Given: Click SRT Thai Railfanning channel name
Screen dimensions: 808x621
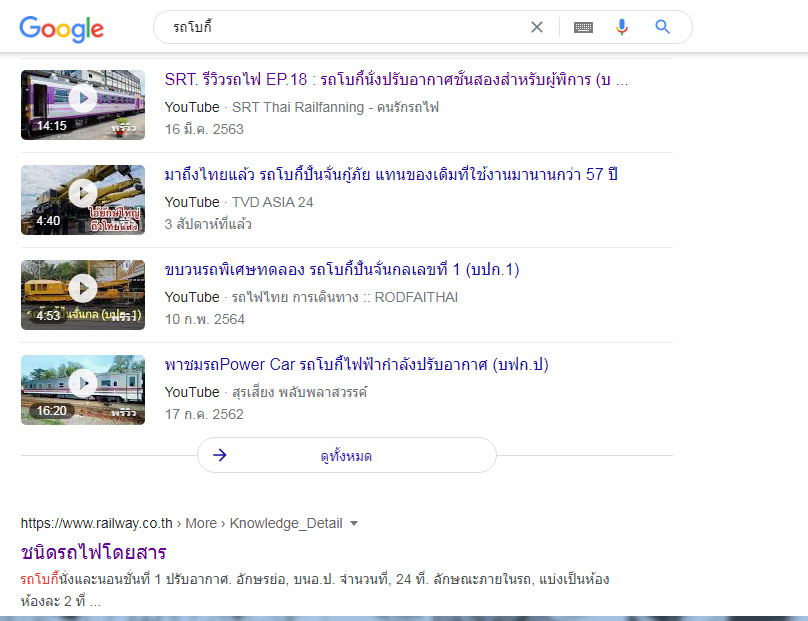Looking at the screenshot, I should (335, 108).
